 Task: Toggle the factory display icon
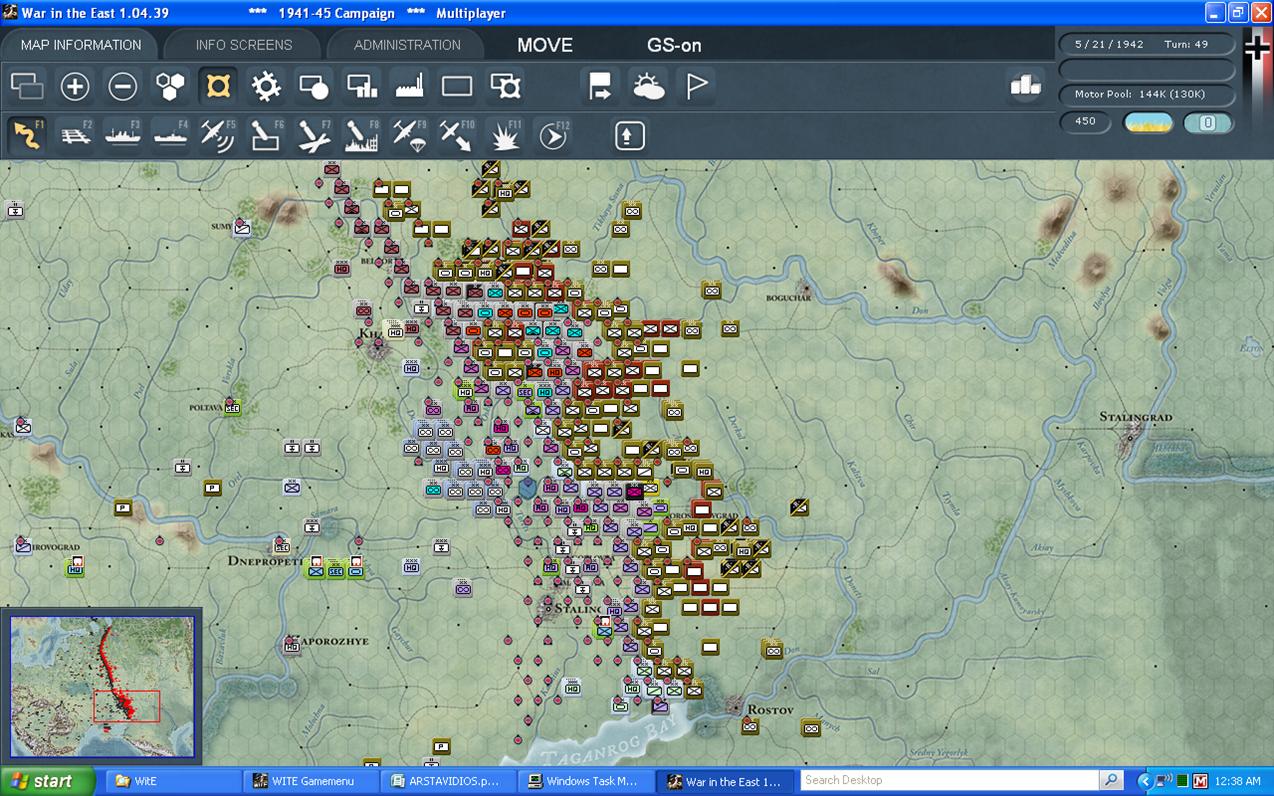(x=410, y=87)
